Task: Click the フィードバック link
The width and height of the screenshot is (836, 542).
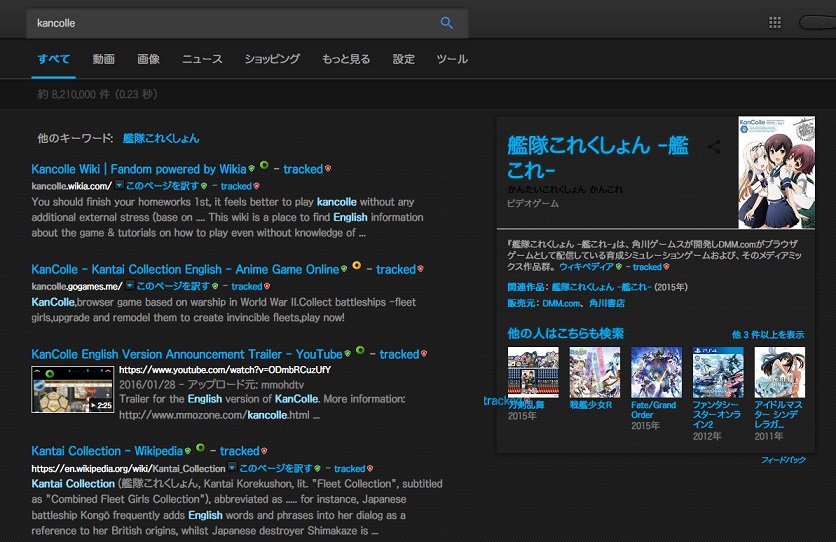Action: [x=783, y=460]
